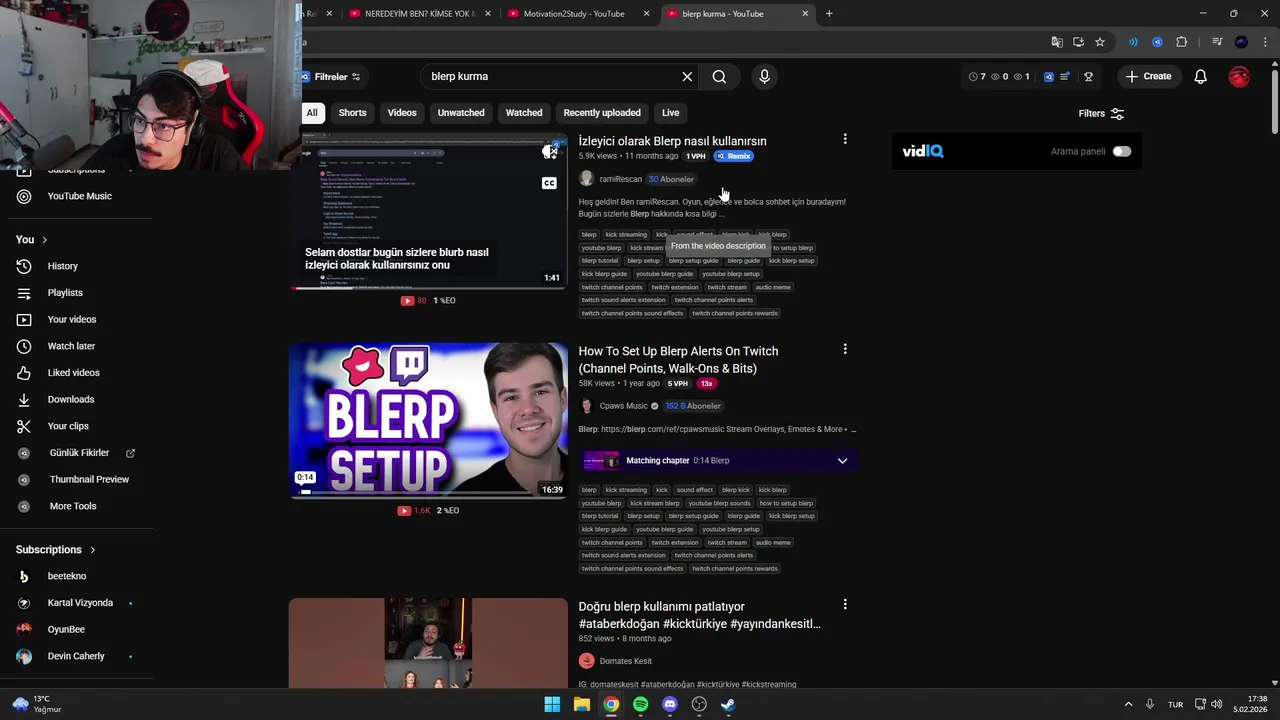This screenshot has height=720, width=1280.
Task: Expand the You section chevron
Action: coord(44,240)
